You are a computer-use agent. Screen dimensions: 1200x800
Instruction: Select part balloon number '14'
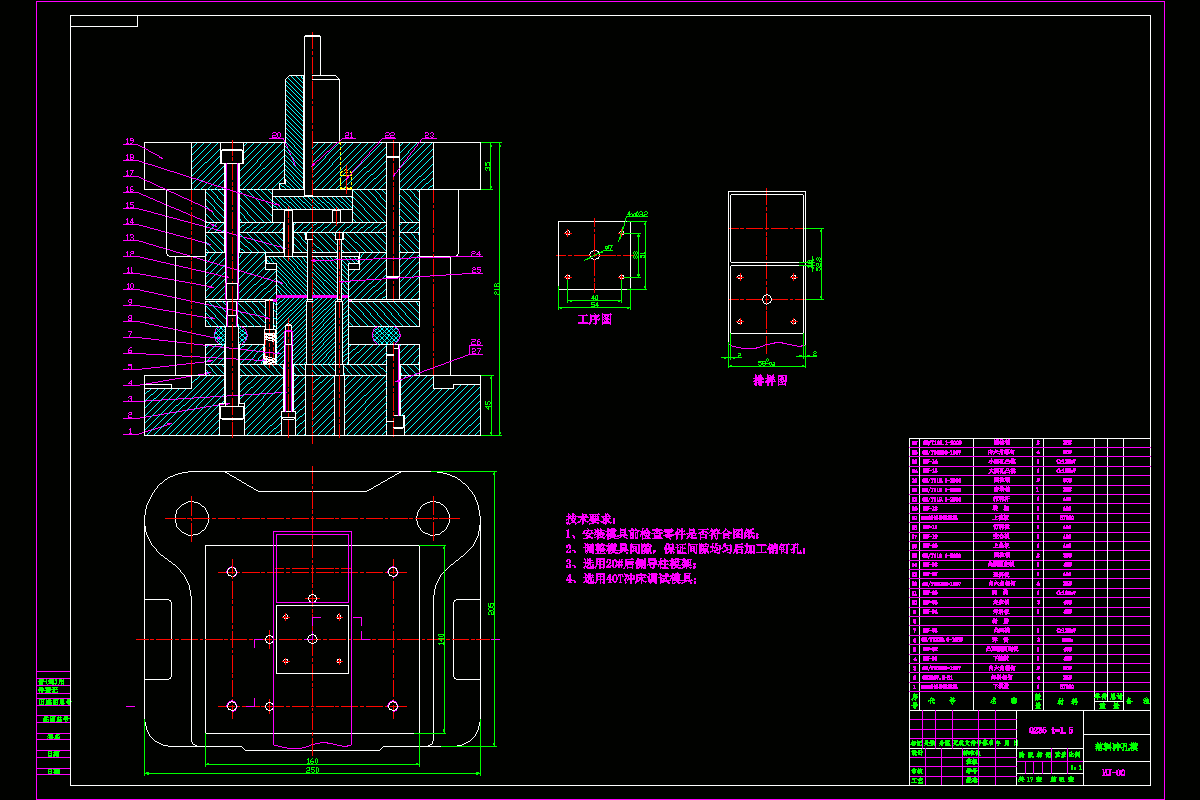[130, 221]
